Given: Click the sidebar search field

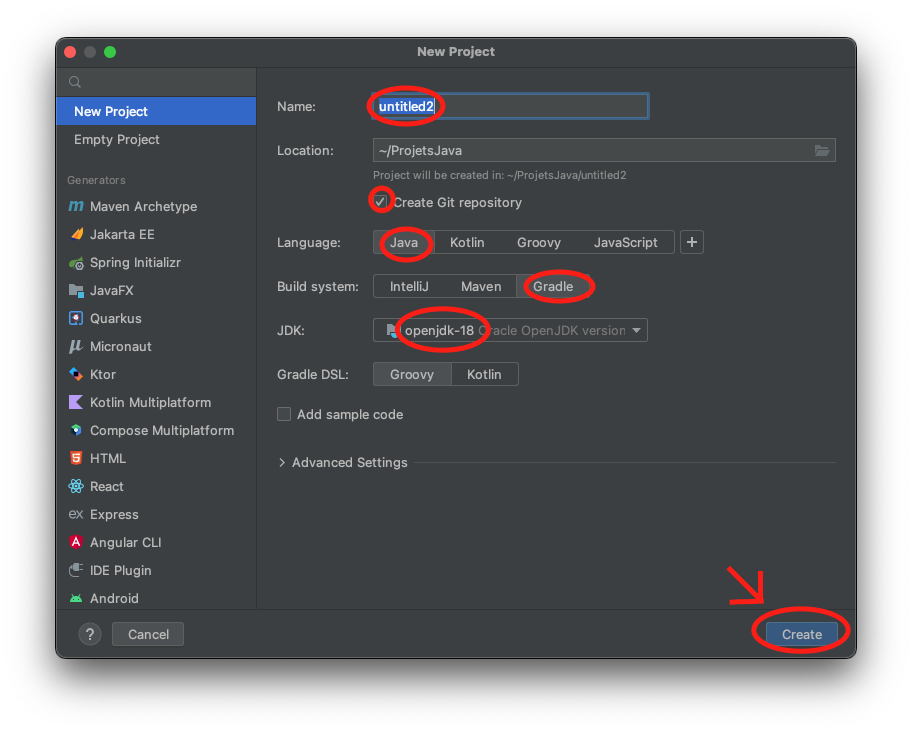Looking at the screenshot, I should click(156, 82).
